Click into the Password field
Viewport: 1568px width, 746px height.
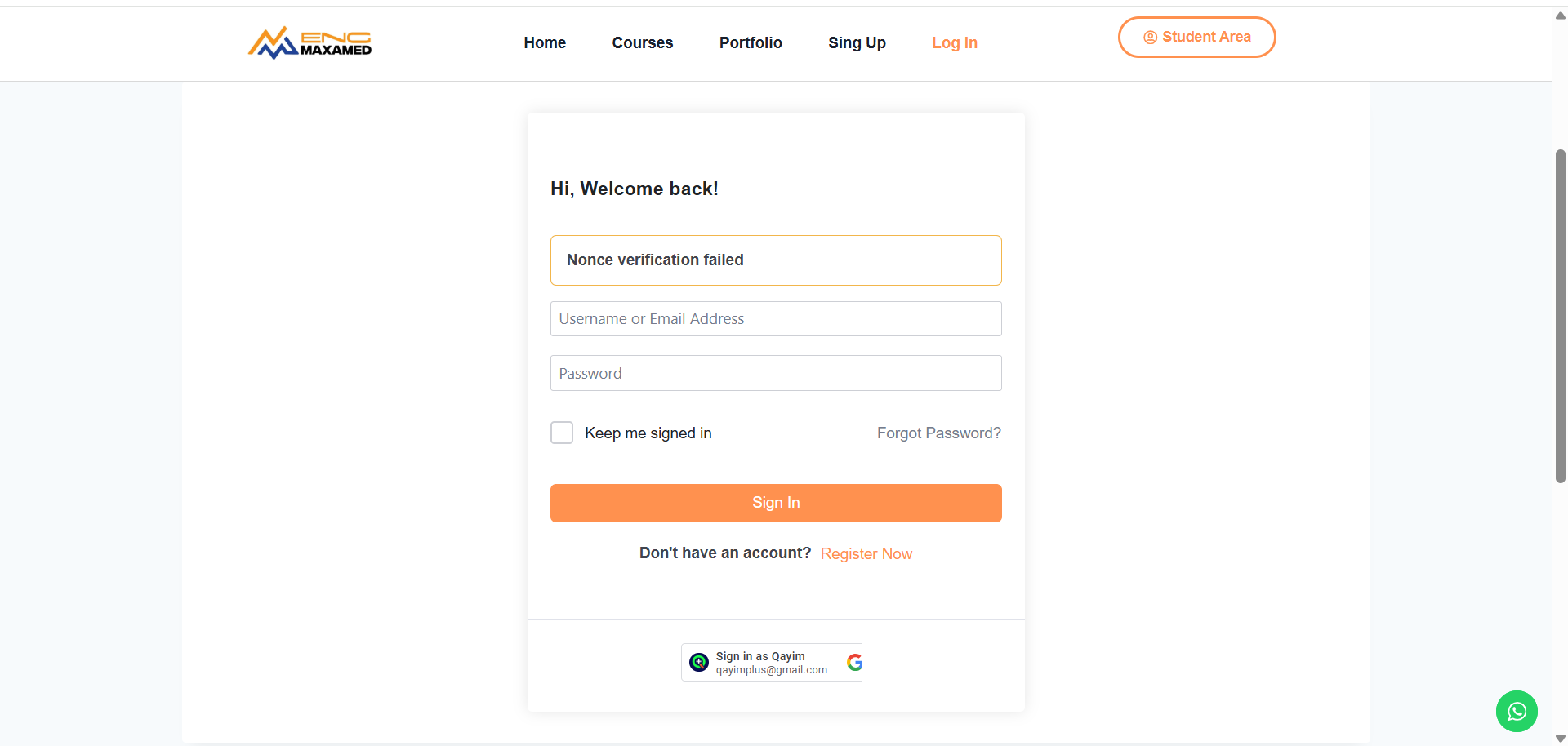776,373
